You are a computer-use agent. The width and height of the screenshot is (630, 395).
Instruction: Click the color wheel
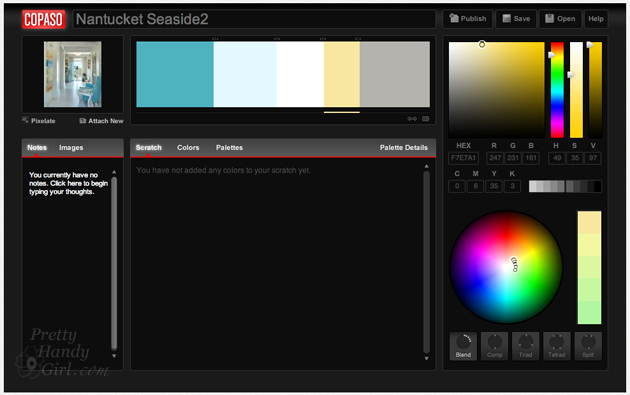coord(506,267)
